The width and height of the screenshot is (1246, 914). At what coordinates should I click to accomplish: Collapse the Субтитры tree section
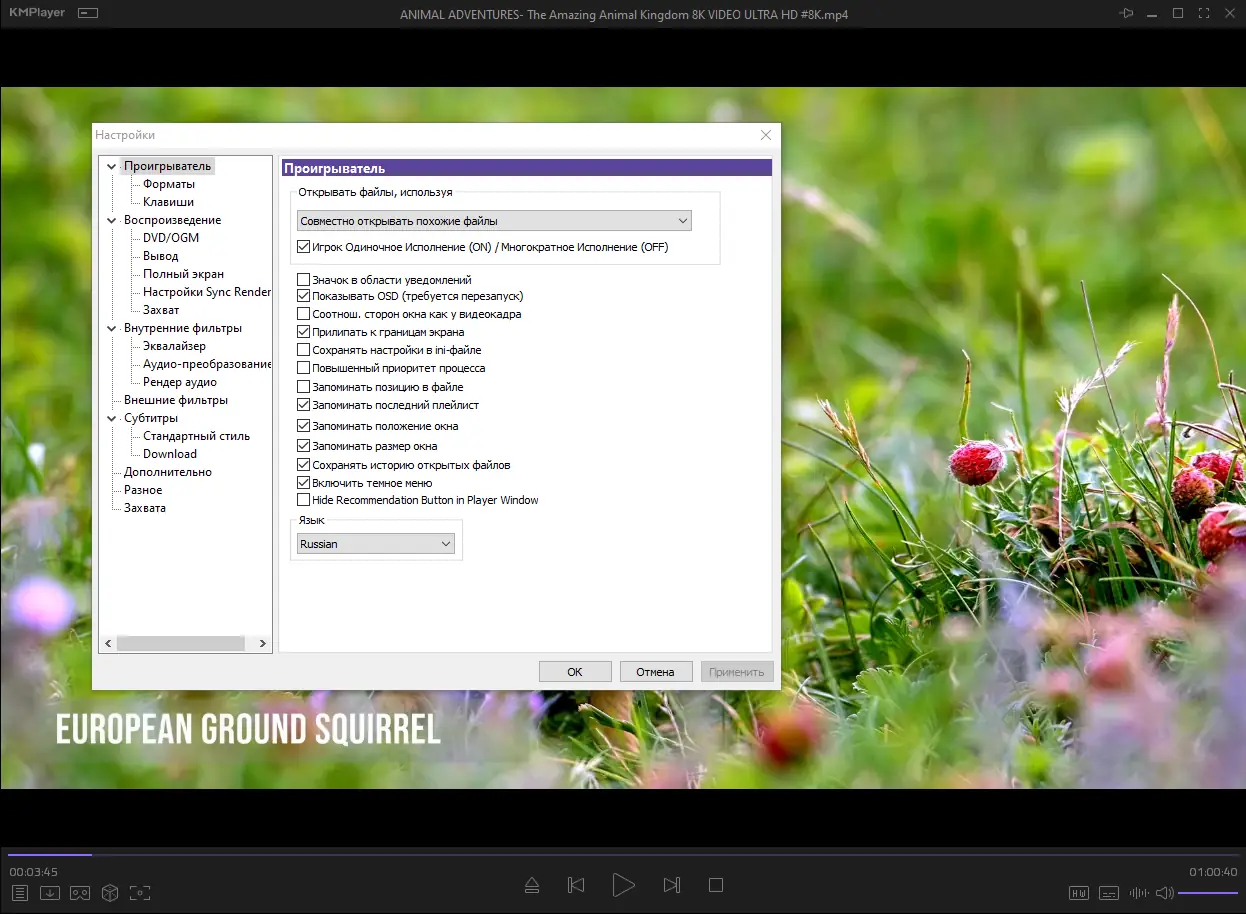(x=112, y=417)
